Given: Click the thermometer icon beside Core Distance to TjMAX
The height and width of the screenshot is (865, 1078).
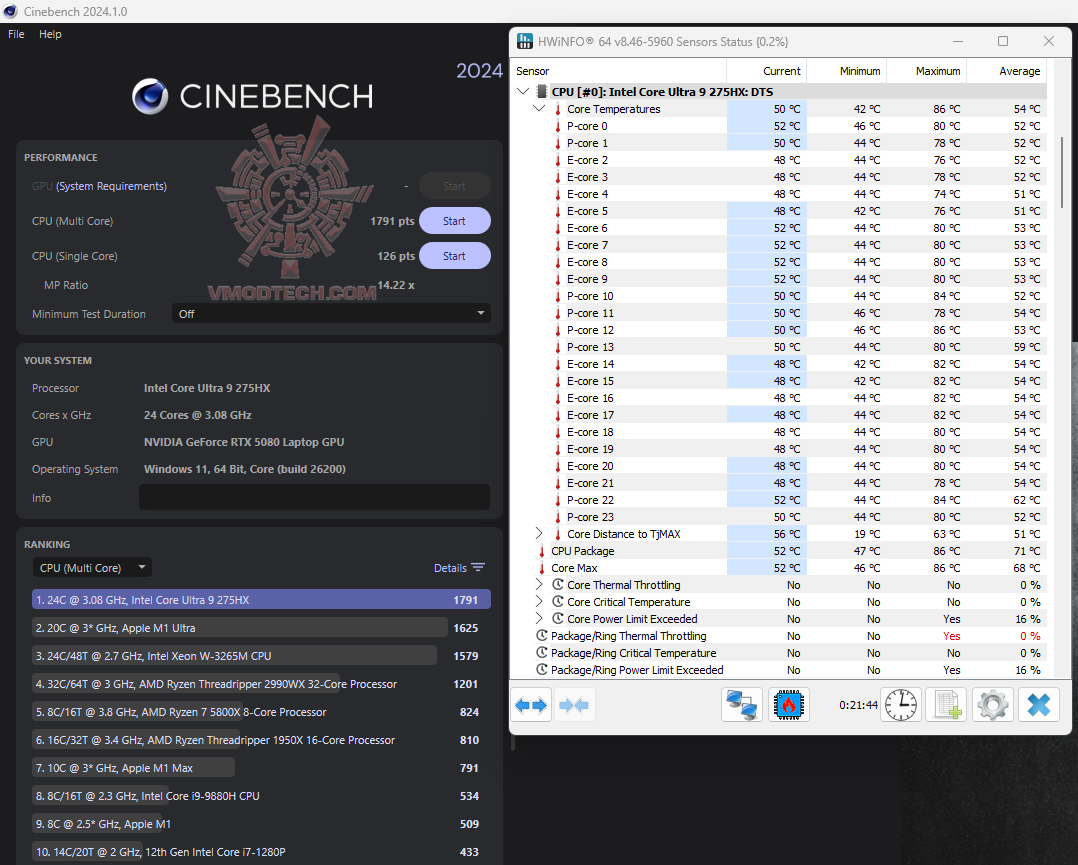Looking at the screenshot, I should 558,534.
